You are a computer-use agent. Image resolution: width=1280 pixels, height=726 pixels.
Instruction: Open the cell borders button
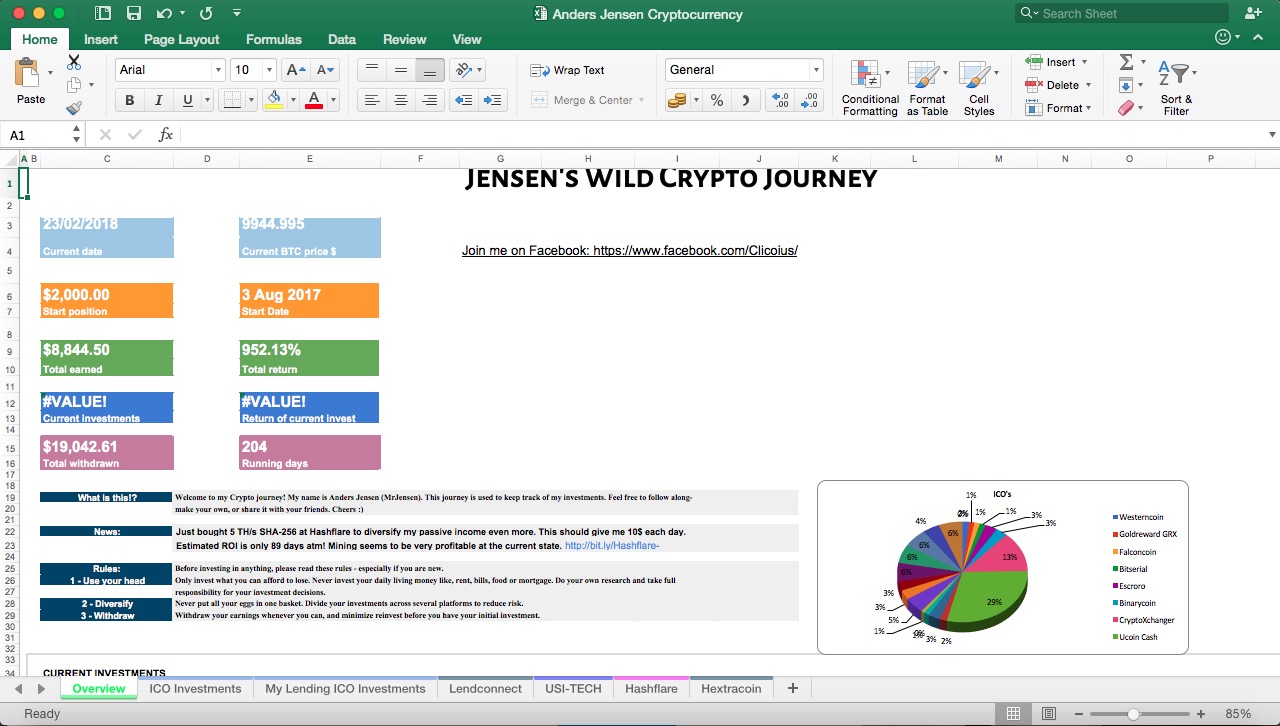[x=231, y=100]
